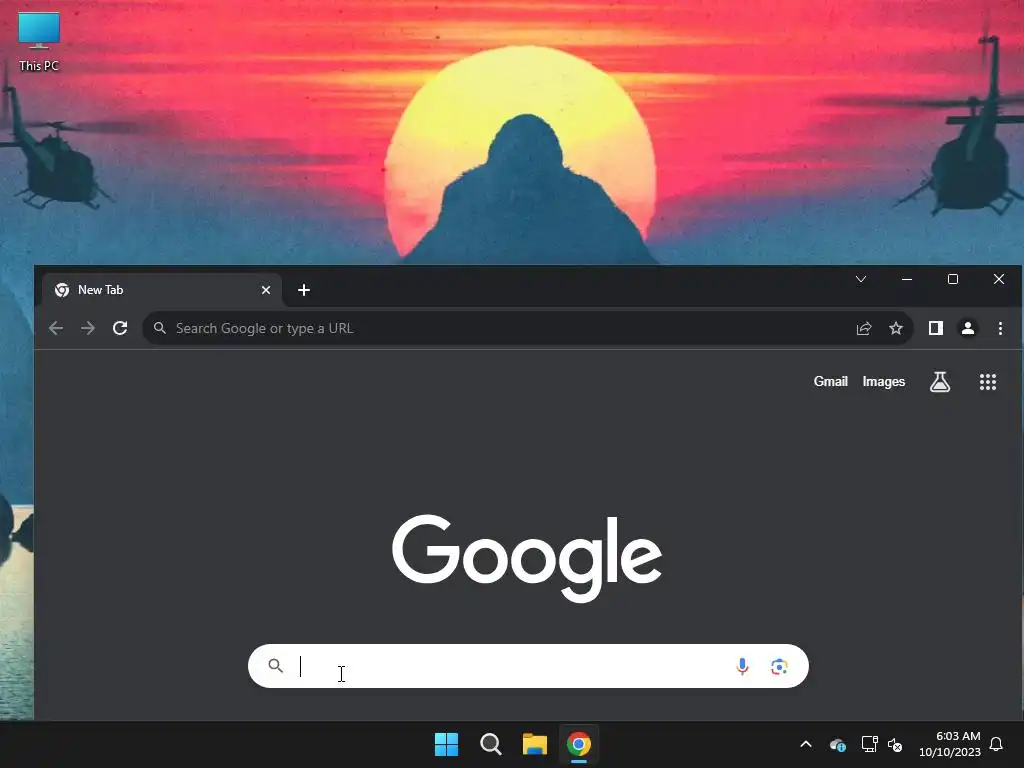This screenshot has height=768, width=1024.
Task: Go back with the back arrow
Action: coord(56,328)
